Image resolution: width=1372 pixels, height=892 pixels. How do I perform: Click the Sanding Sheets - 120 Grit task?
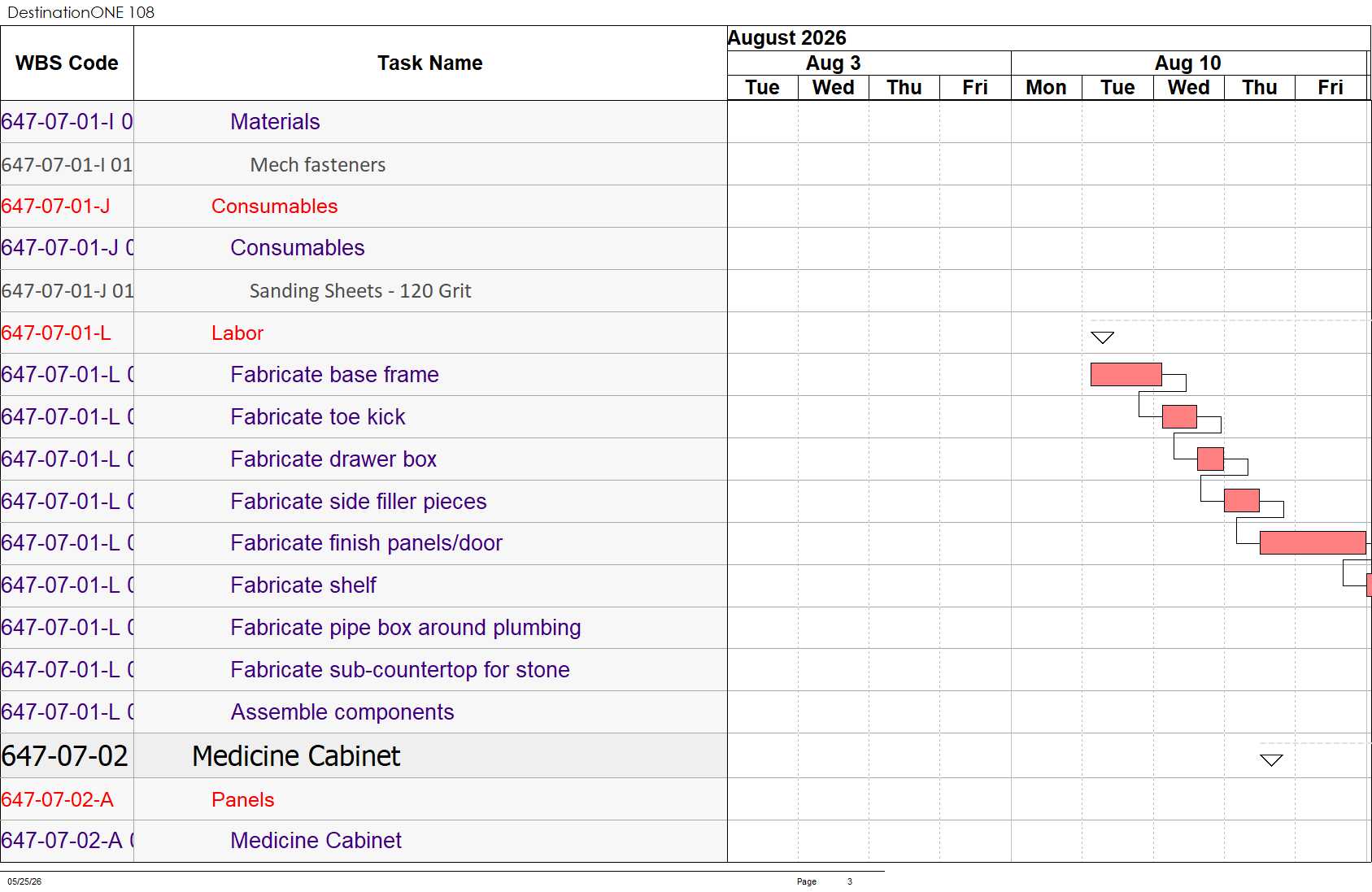(x=360, y=291)
